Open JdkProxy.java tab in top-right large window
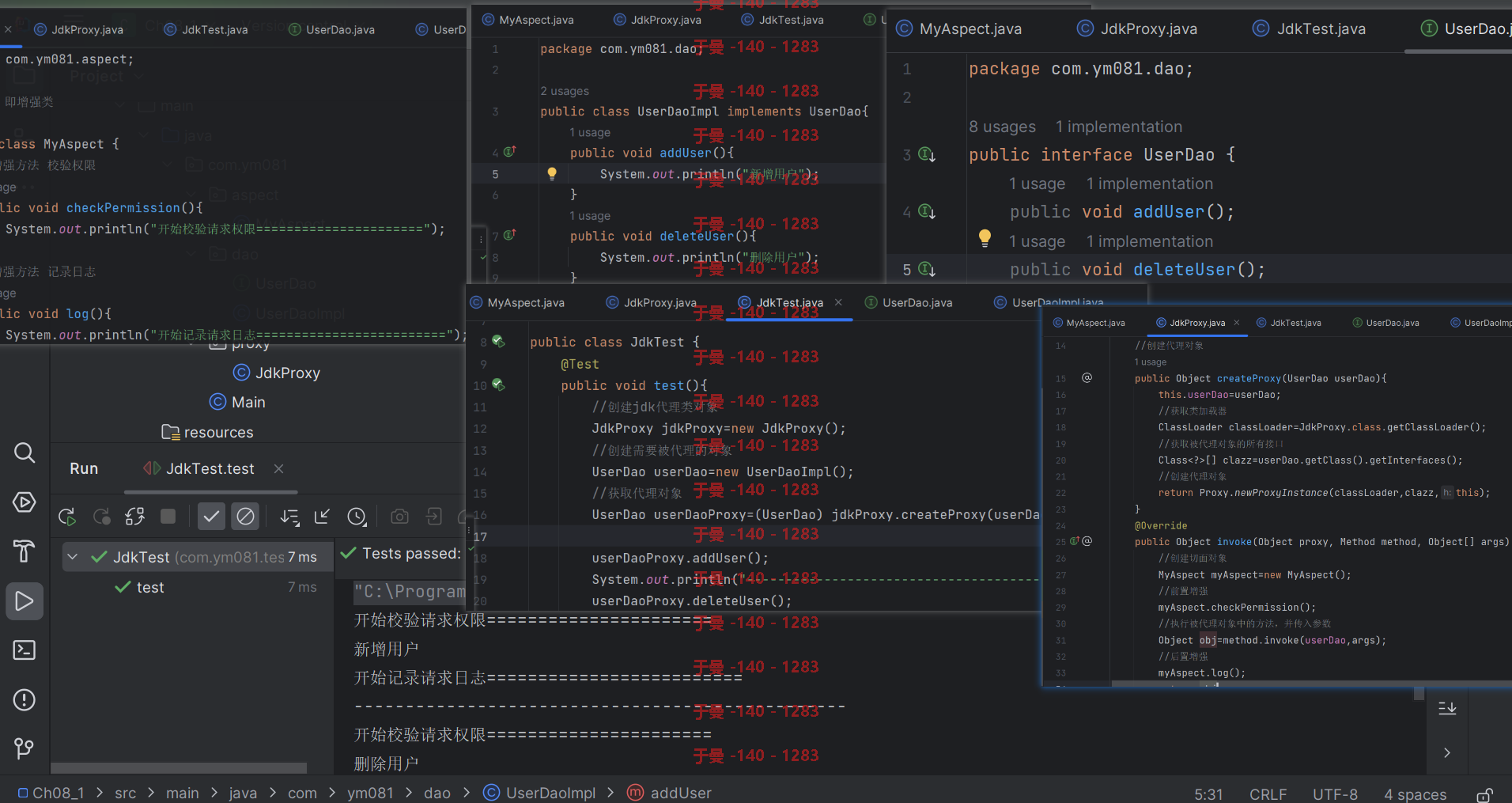 pyautogui.click(x=1137, y=28)
